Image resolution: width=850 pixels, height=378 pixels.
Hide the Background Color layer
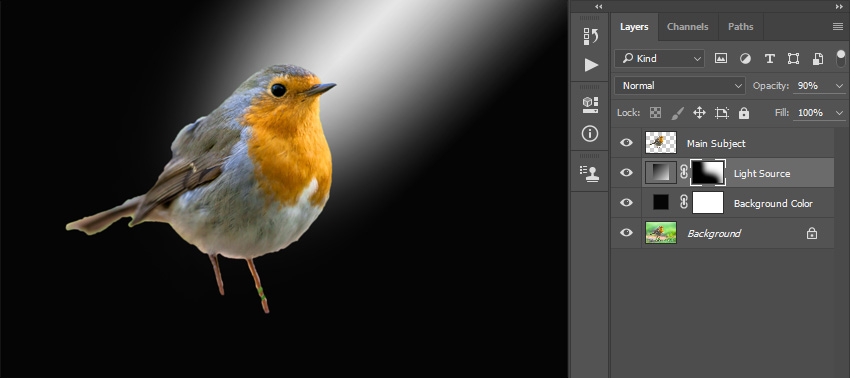[x=626, y=202]
